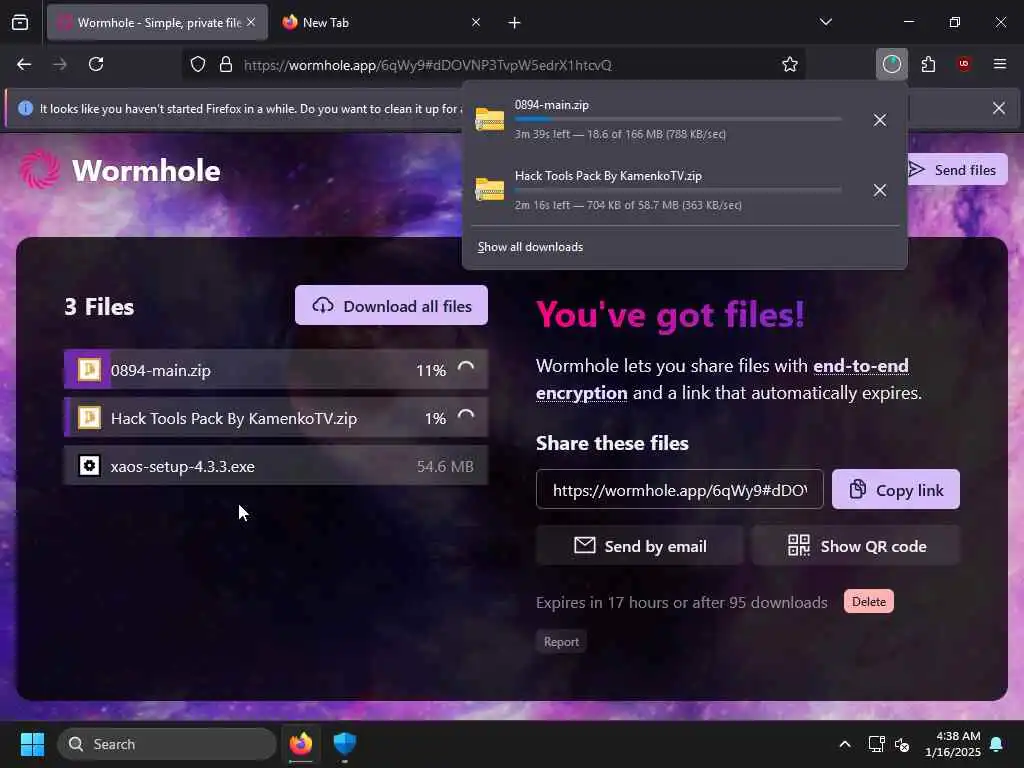This screenshot has height=768, width=1024.
Task: Select the xaos-setup-4.3.3.exe file row
Action: (276, 466)
